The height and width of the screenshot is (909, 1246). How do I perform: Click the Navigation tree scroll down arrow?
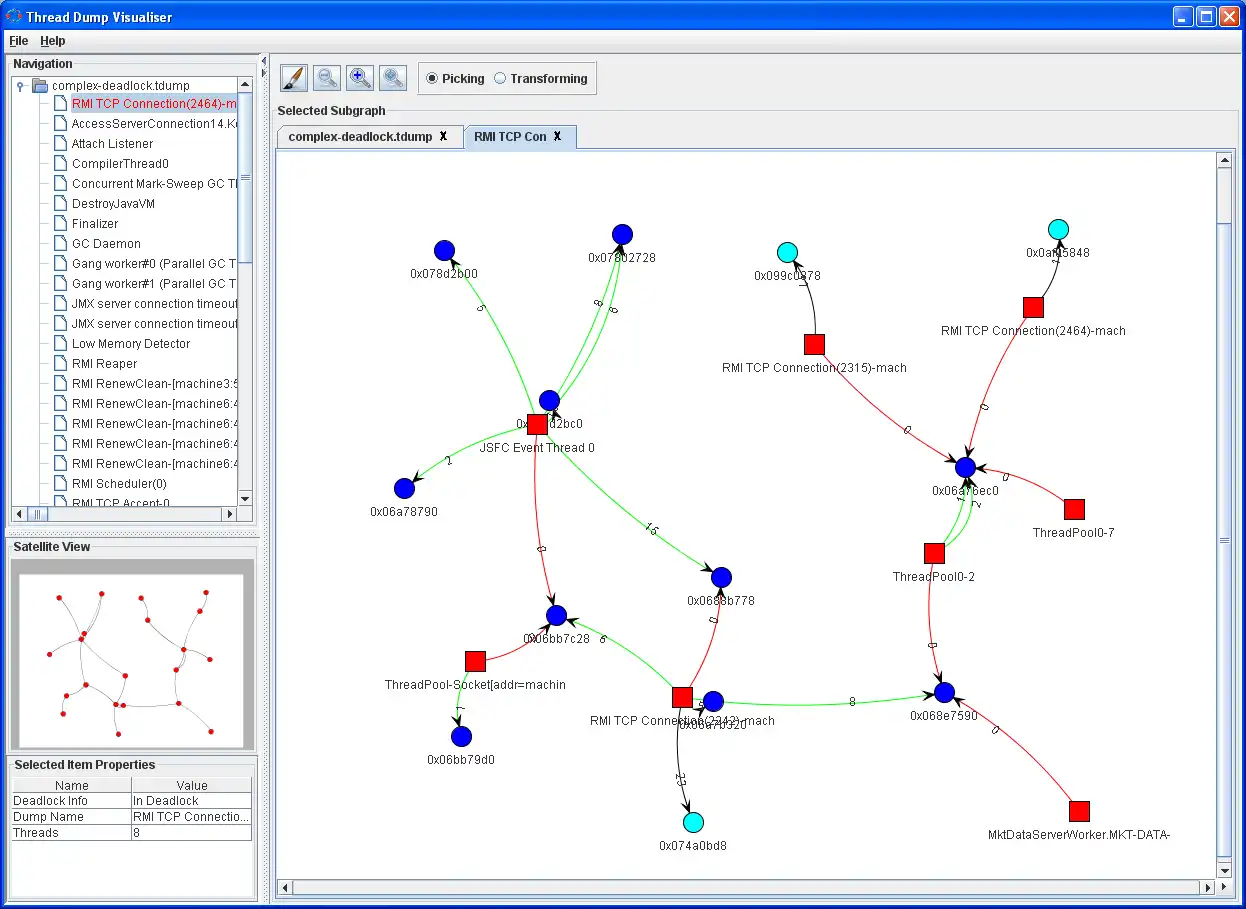pos(246,497)
